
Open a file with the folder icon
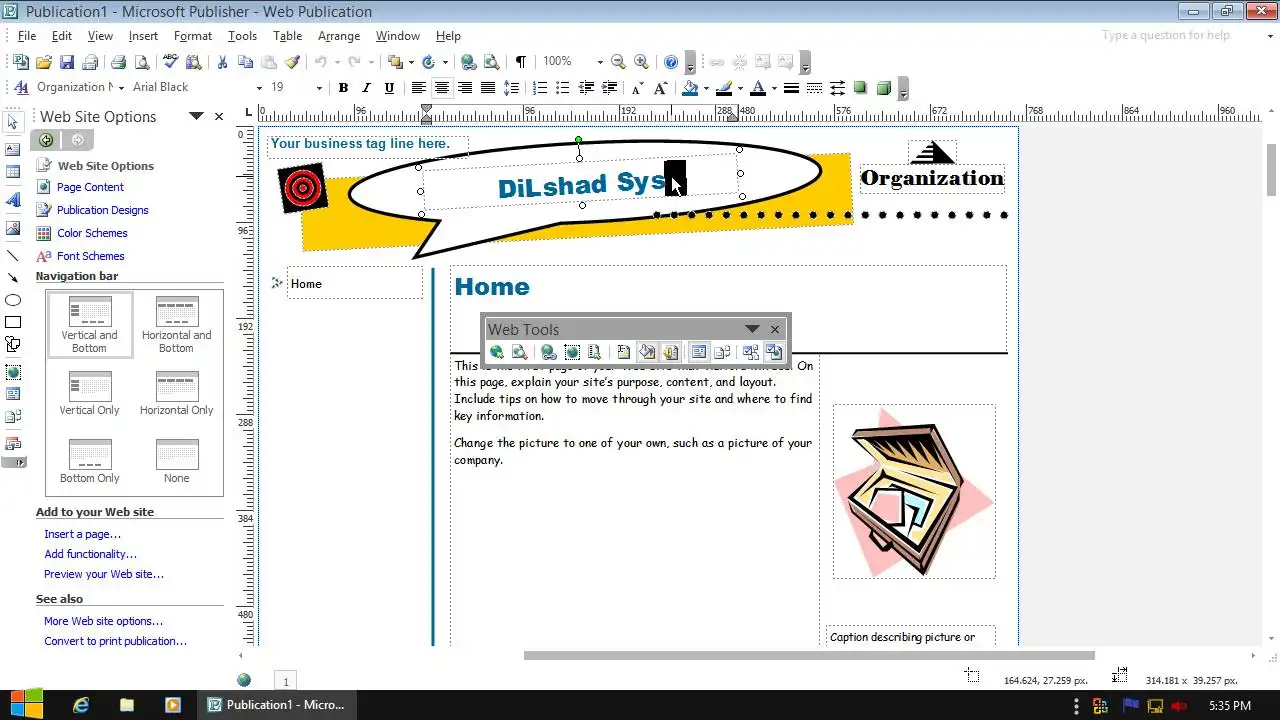pyautogui.click(x=43, y=62)
